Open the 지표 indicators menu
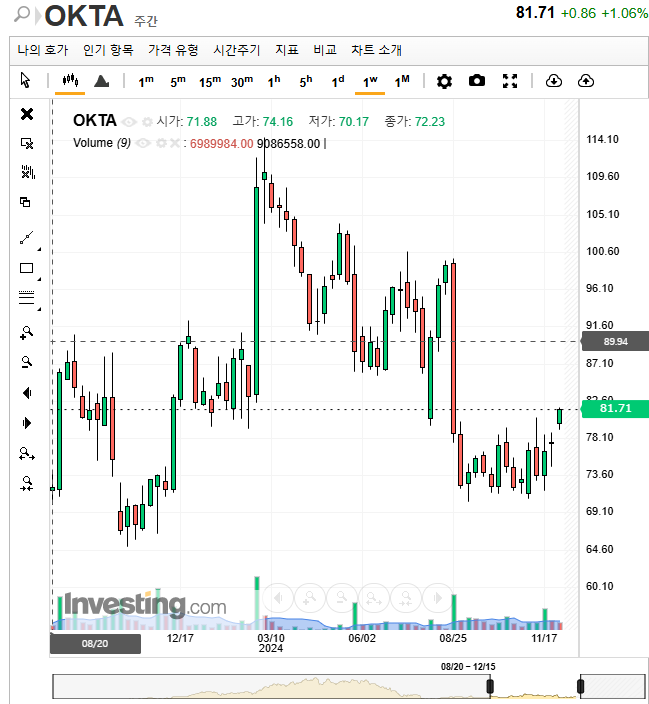The height and width of the screenshot is (704, 649). (x=287, y=49)
